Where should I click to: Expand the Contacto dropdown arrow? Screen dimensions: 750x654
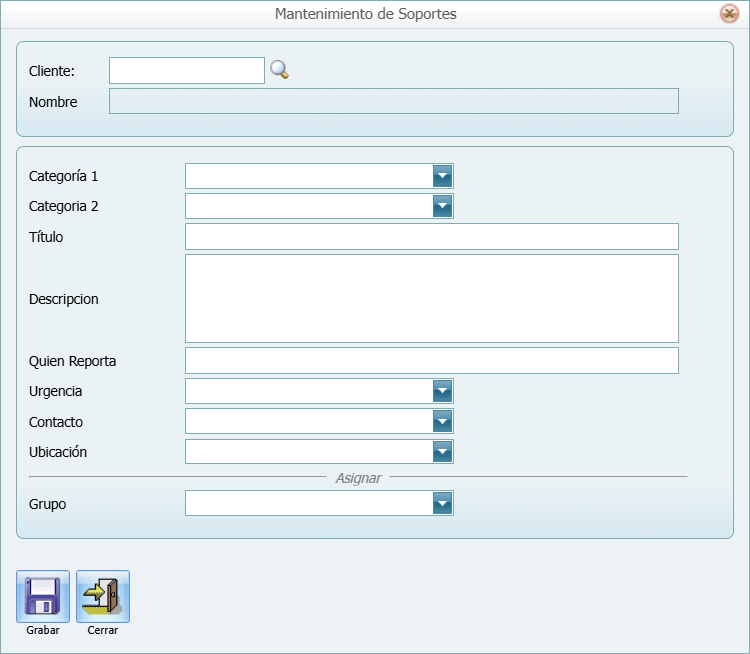442,421
